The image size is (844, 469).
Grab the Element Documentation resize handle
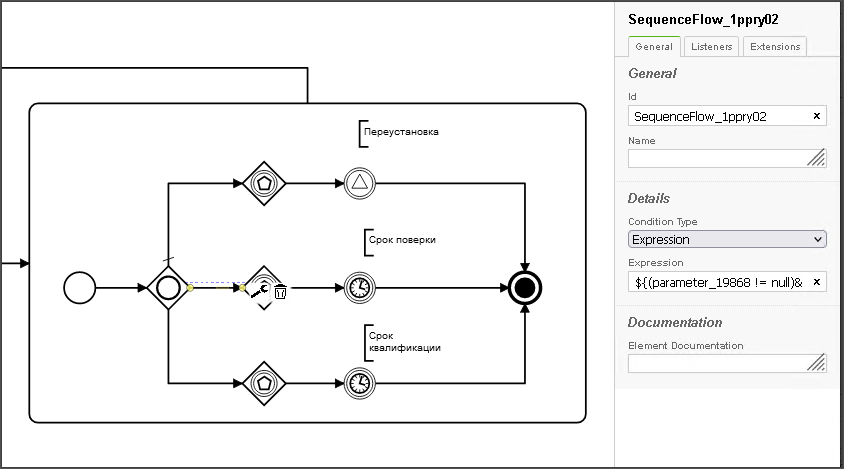click(x=817, y=362)
